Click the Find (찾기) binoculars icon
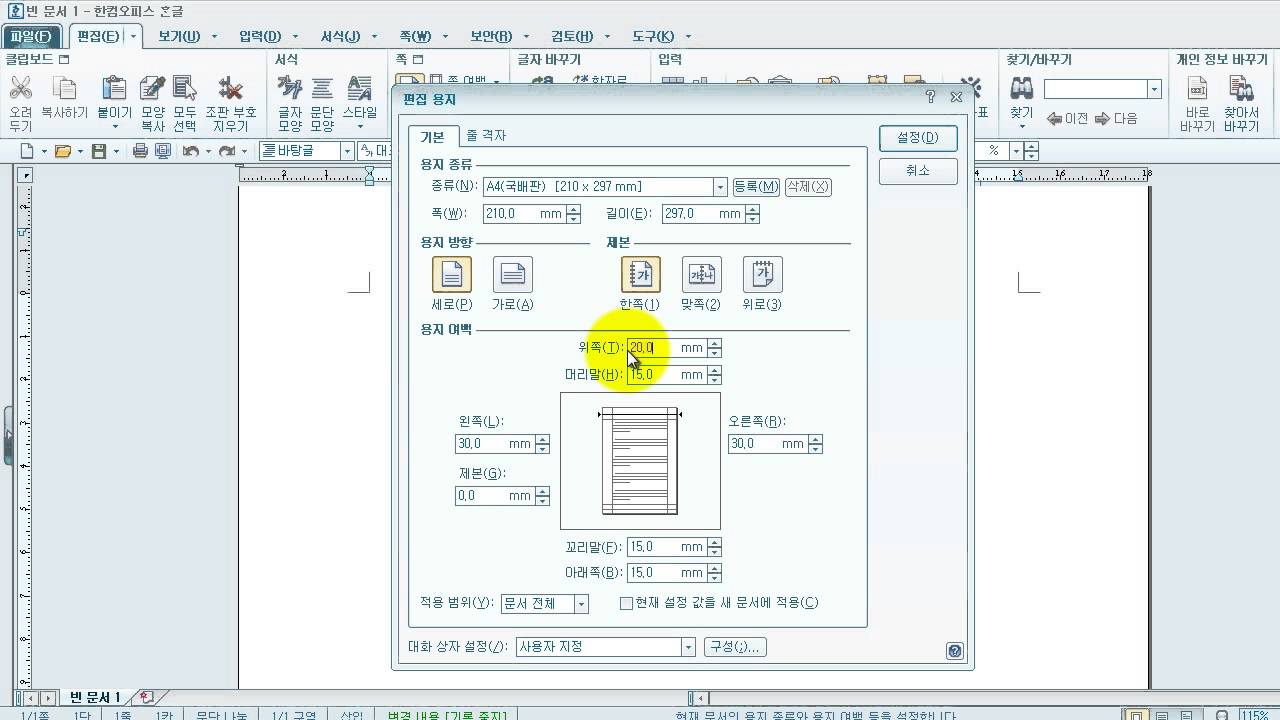 1021,90
